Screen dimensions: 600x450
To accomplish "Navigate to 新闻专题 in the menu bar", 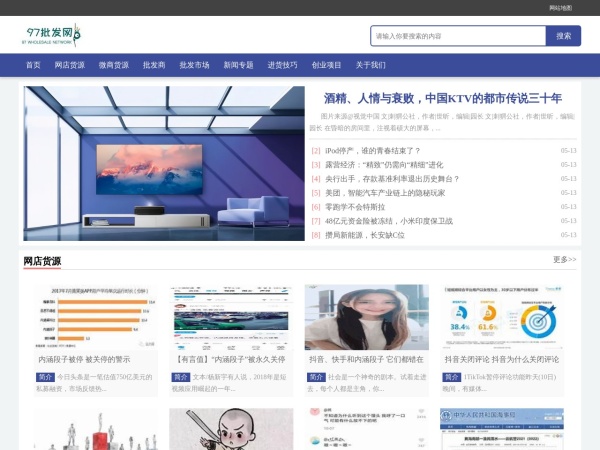I will tap(238, 65).
